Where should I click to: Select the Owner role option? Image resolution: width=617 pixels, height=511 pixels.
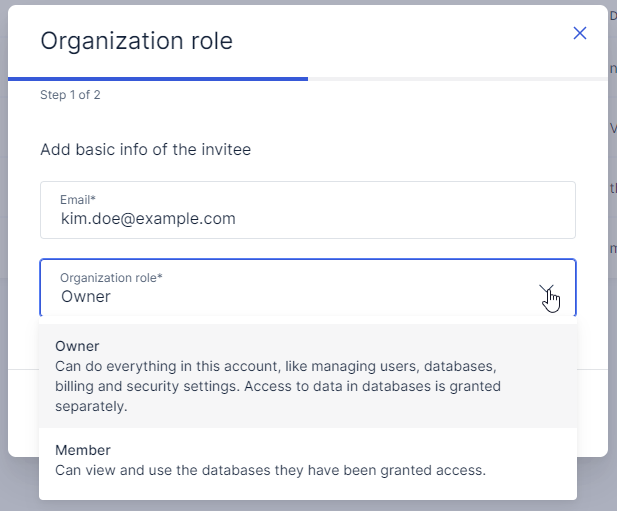pos(307,375)
